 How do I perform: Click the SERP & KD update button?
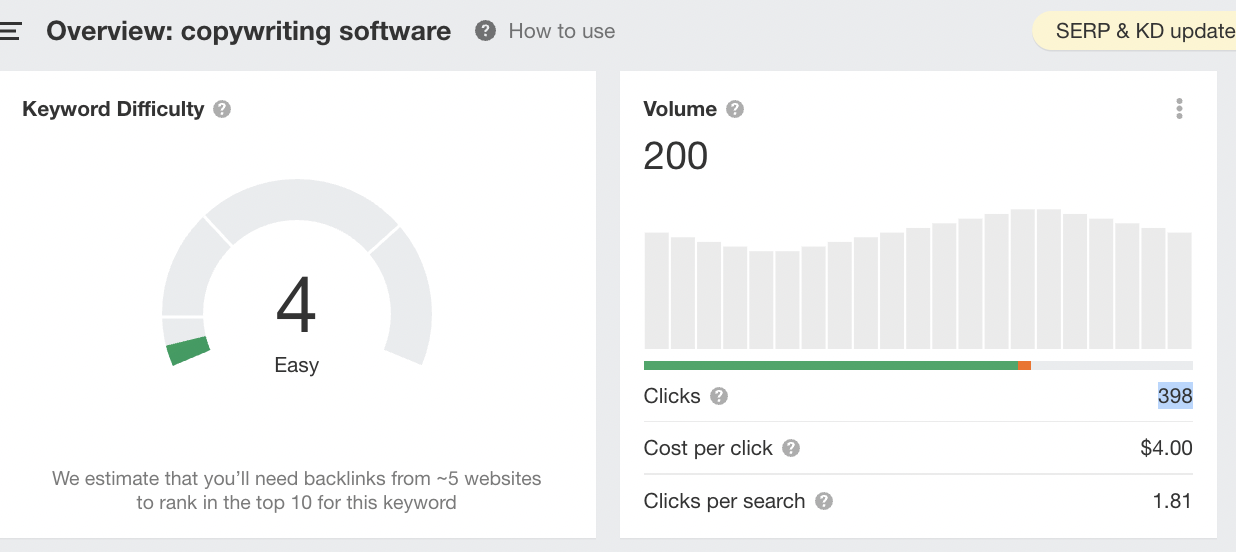click(x=1140, y=31)
